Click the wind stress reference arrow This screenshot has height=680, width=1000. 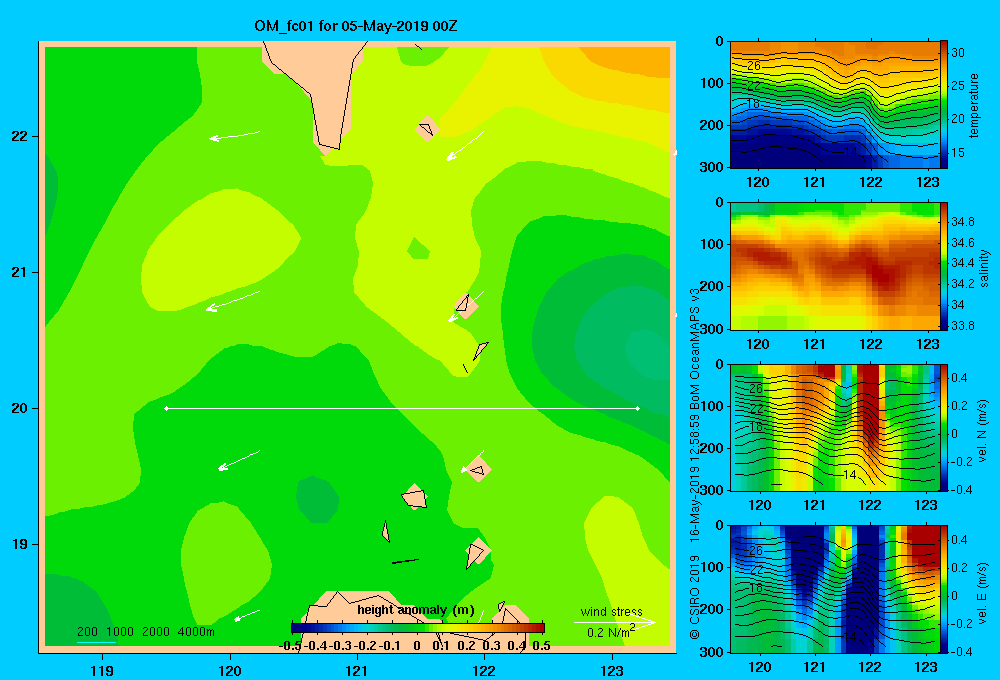(615, 622)
